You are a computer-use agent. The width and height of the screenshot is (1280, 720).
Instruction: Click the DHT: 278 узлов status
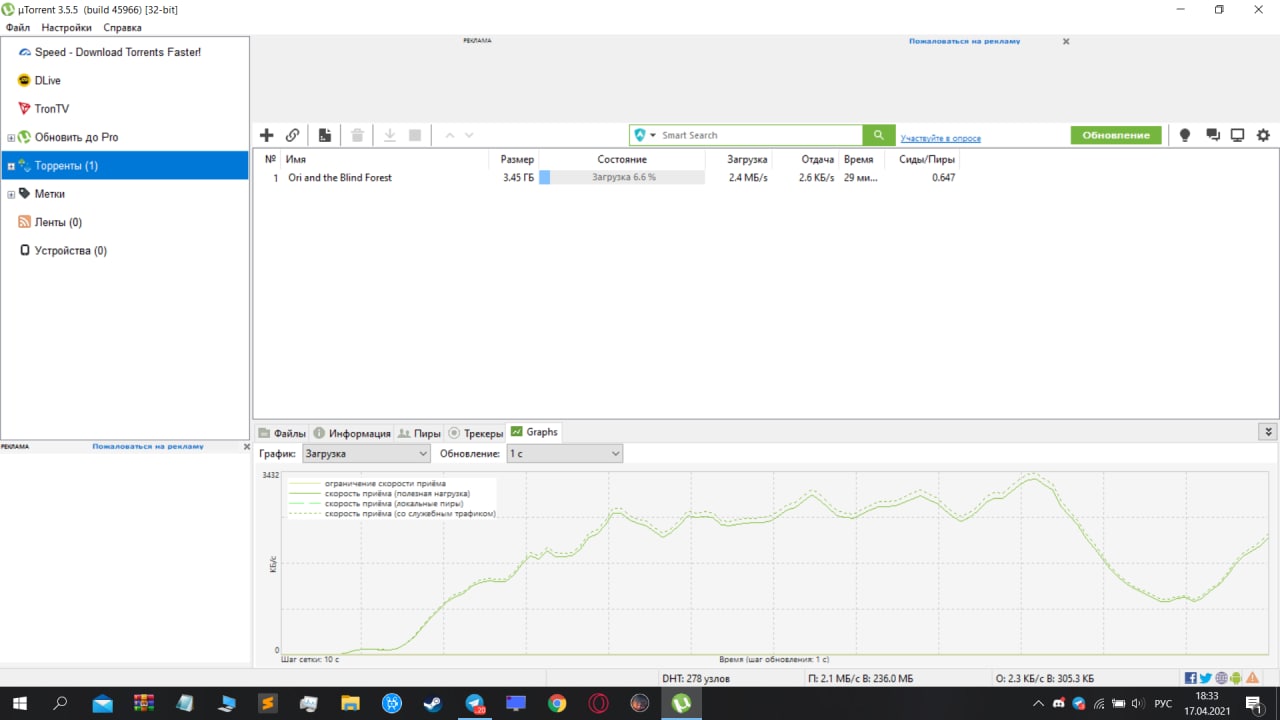(x=696, y=678)
